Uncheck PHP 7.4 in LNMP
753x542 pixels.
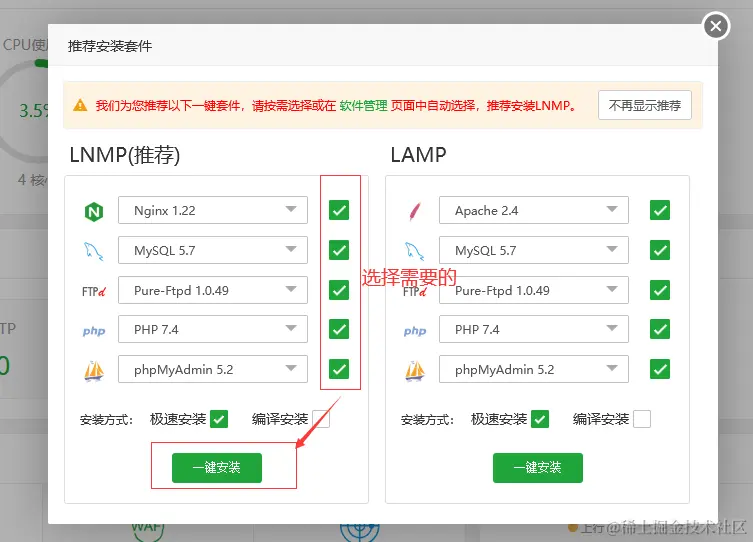(x=339, y=329)
